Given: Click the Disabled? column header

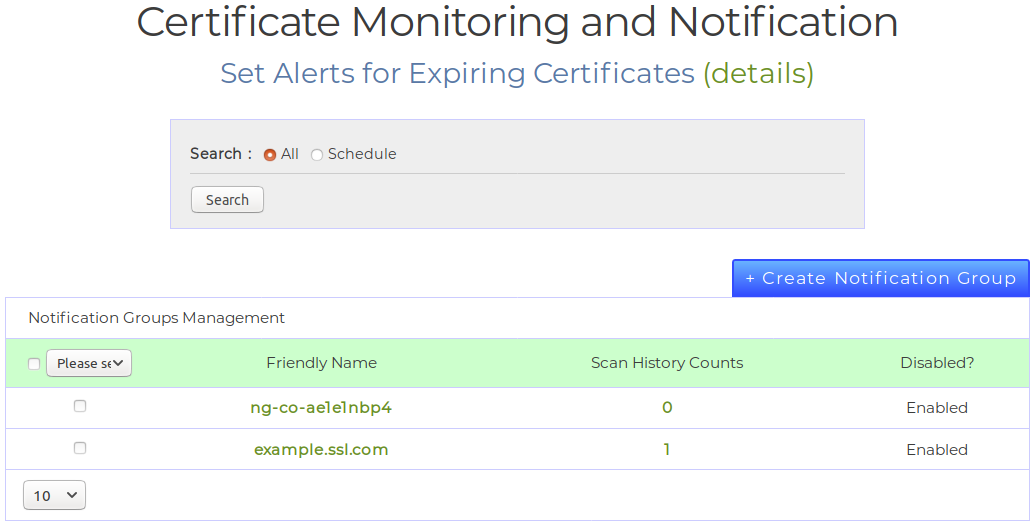Looking at the screenshot, I should (x=936, y=363).
